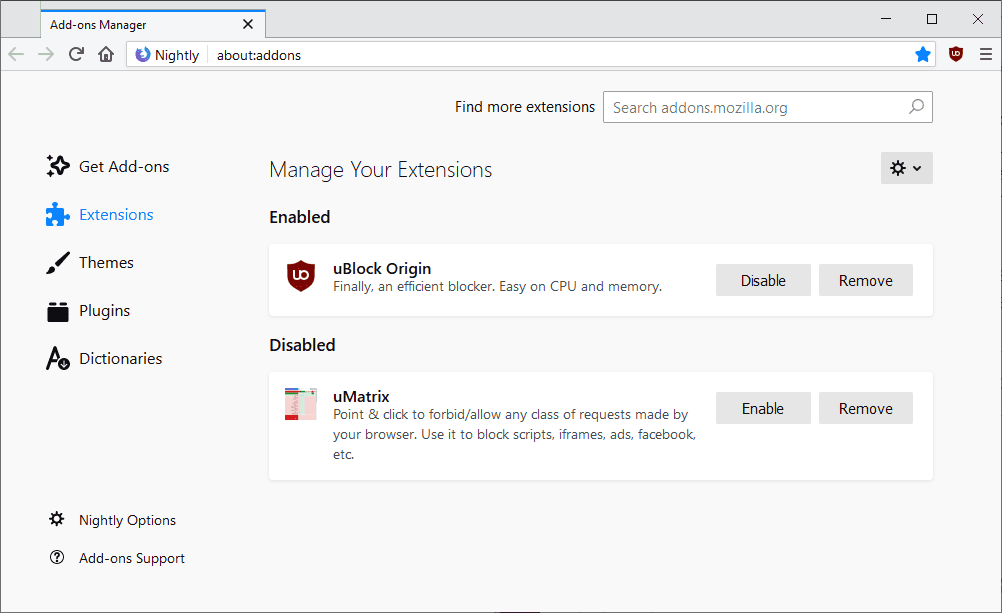The height and width of the screenshot is (613, 1002).
Task: Click the search magnifier icon
Action: pos(916,106)
